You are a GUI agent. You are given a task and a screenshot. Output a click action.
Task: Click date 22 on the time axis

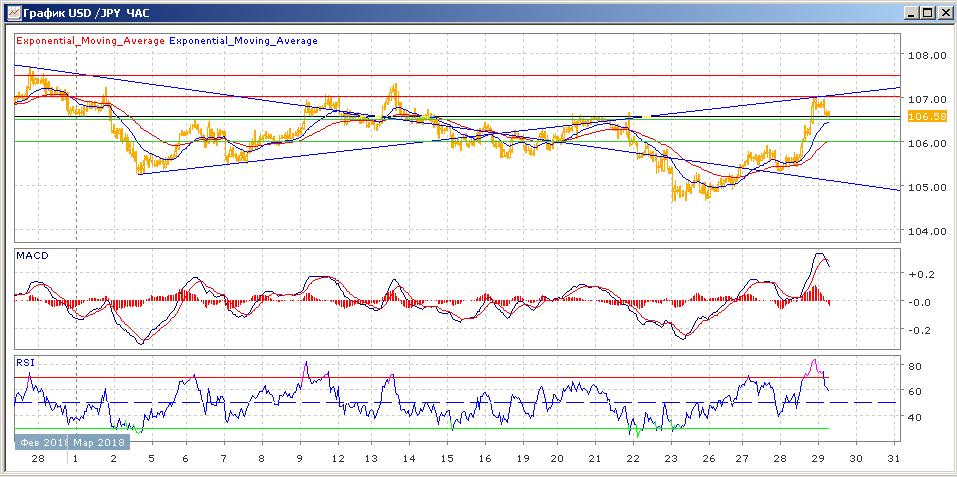(x=632, y=457)
